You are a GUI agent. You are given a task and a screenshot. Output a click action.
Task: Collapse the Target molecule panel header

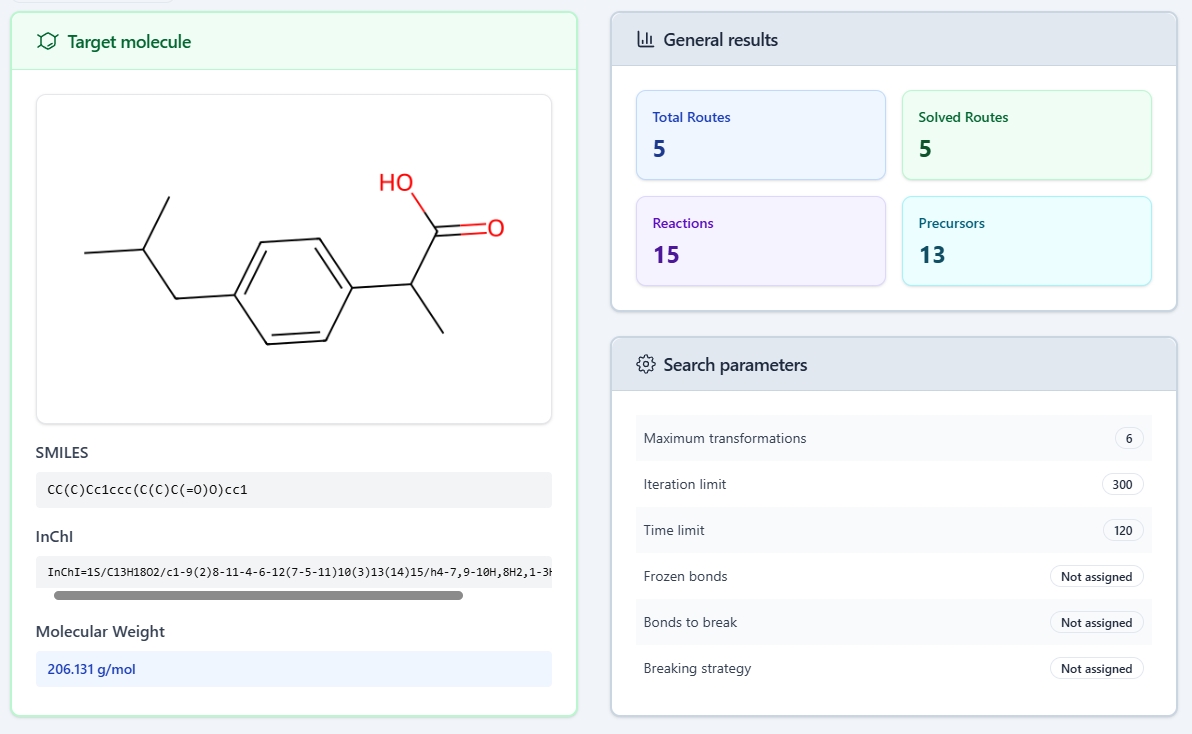(293, 42)
